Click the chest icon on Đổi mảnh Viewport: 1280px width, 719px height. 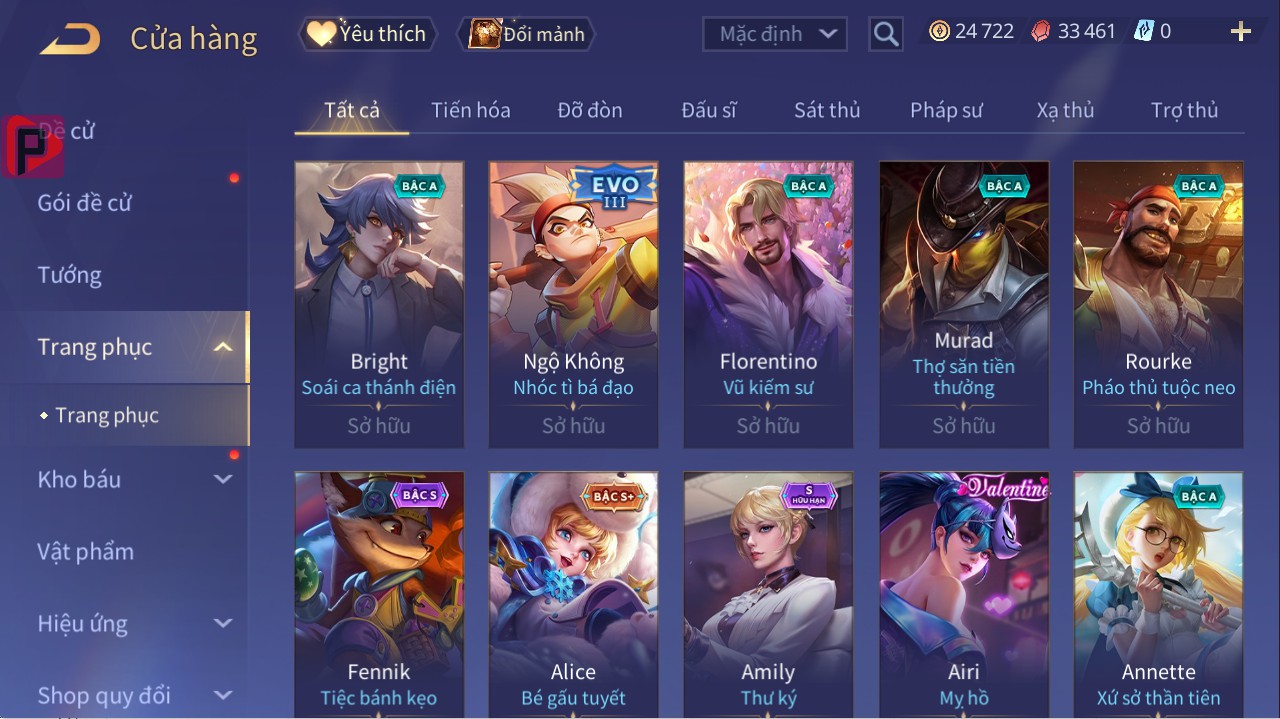coord(484,34)
